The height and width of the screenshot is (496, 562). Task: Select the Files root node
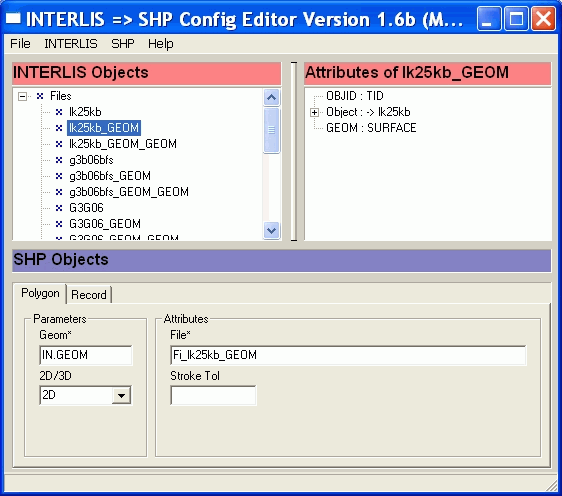61,96
